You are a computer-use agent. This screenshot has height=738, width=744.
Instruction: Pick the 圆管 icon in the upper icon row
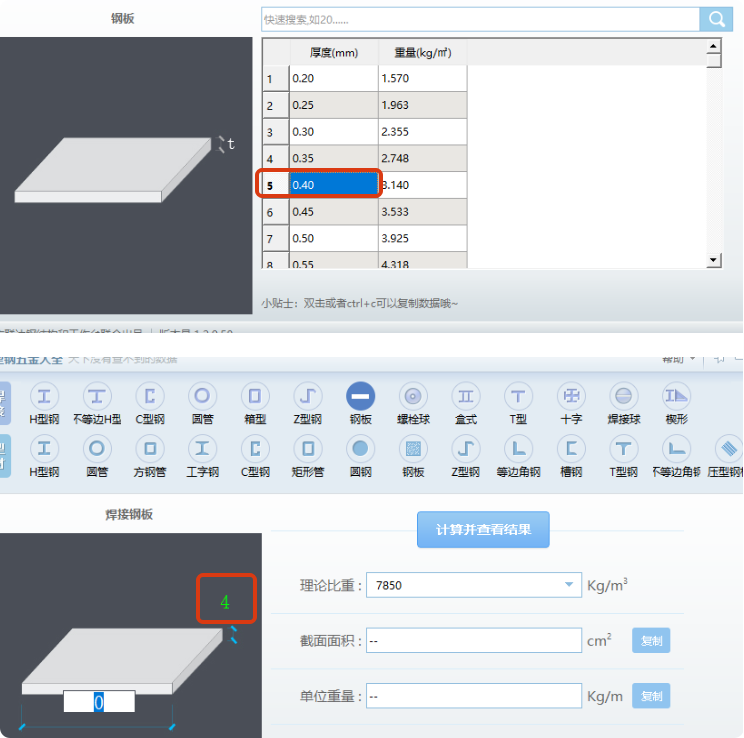(x=203, y=396)
